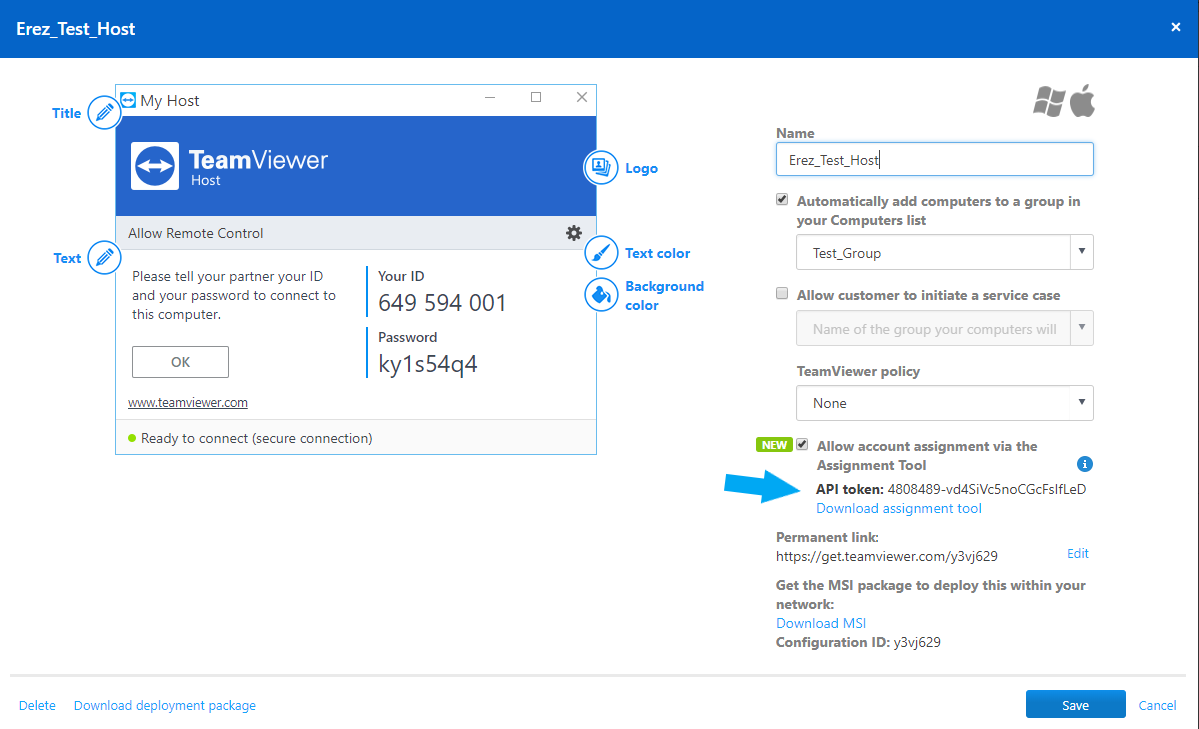Uncheck automatically add computers to a group

click(x=781, y=199)
